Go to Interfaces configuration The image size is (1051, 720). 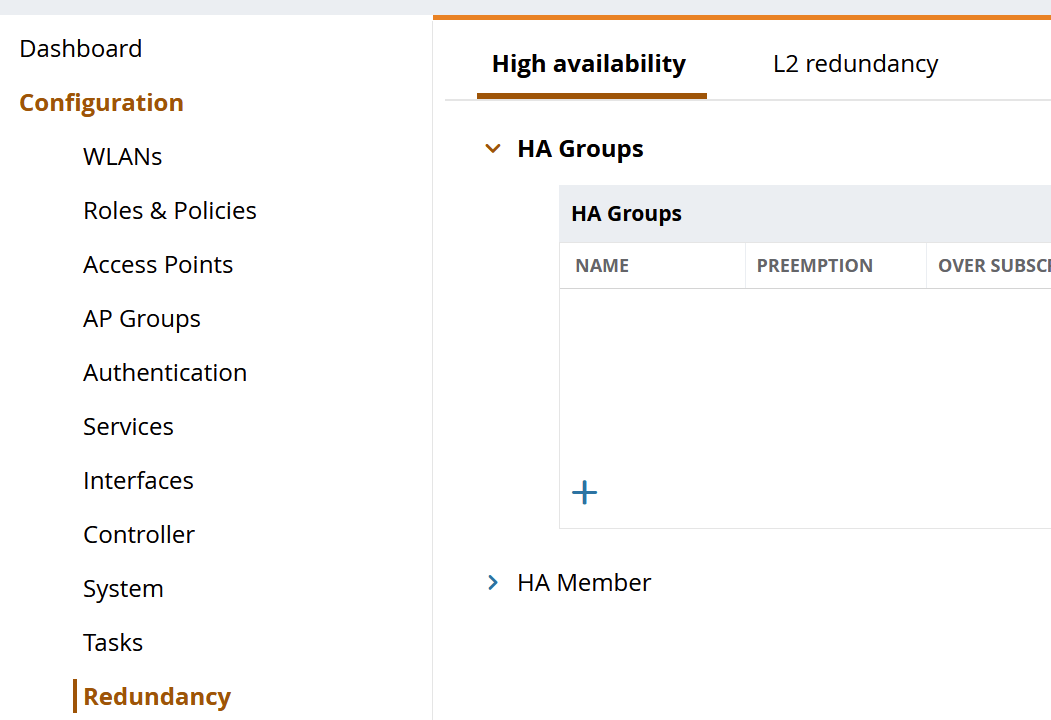[138, 480]
